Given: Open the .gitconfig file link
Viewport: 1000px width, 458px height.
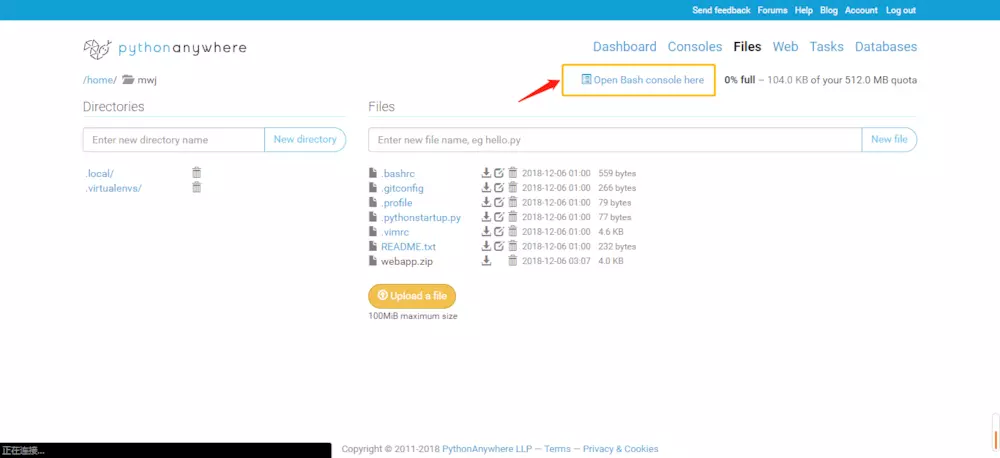Looking at the screenshot, I should 402,188.
